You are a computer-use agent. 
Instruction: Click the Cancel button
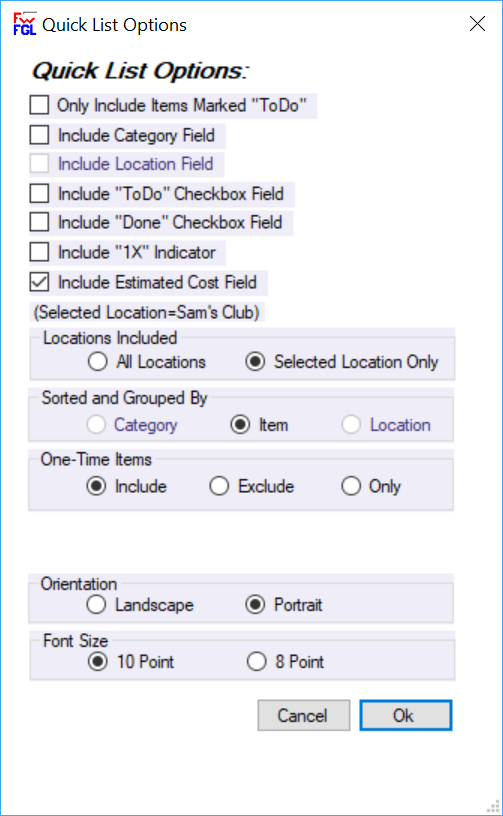coord(304,715)
